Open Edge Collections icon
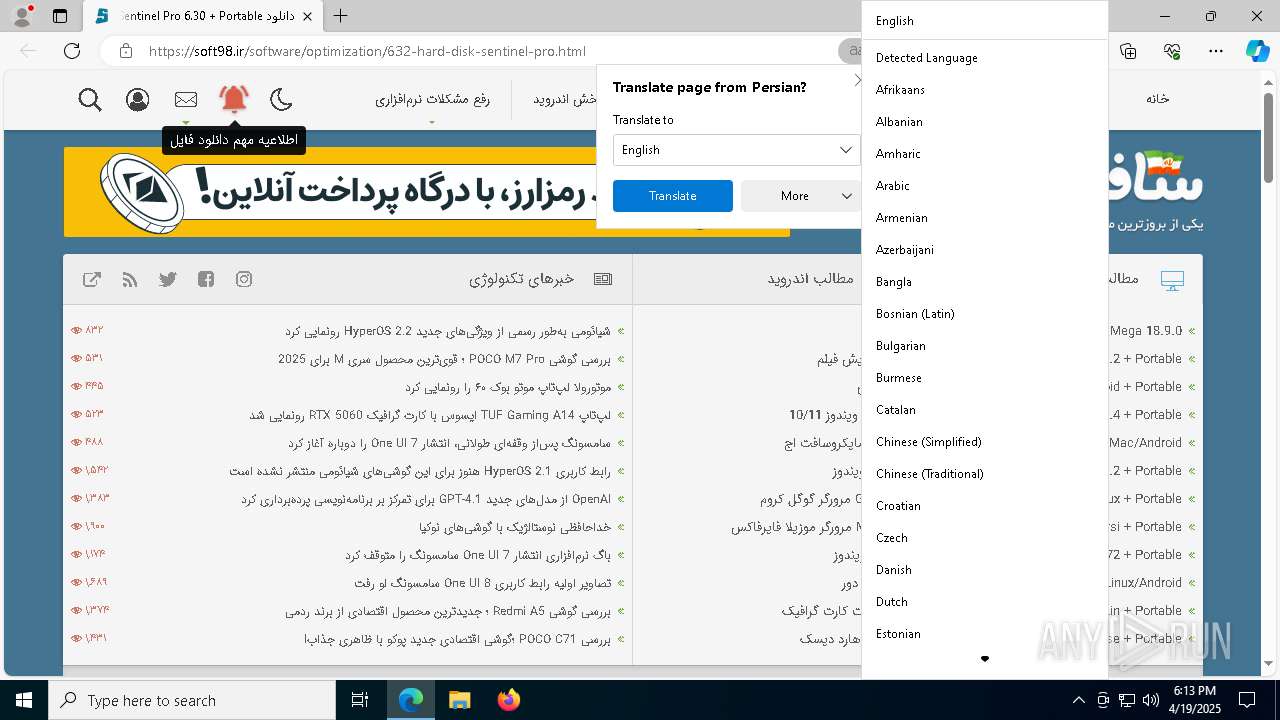The width and height of the screenshot is (1280, 720). coord(1128,51)
